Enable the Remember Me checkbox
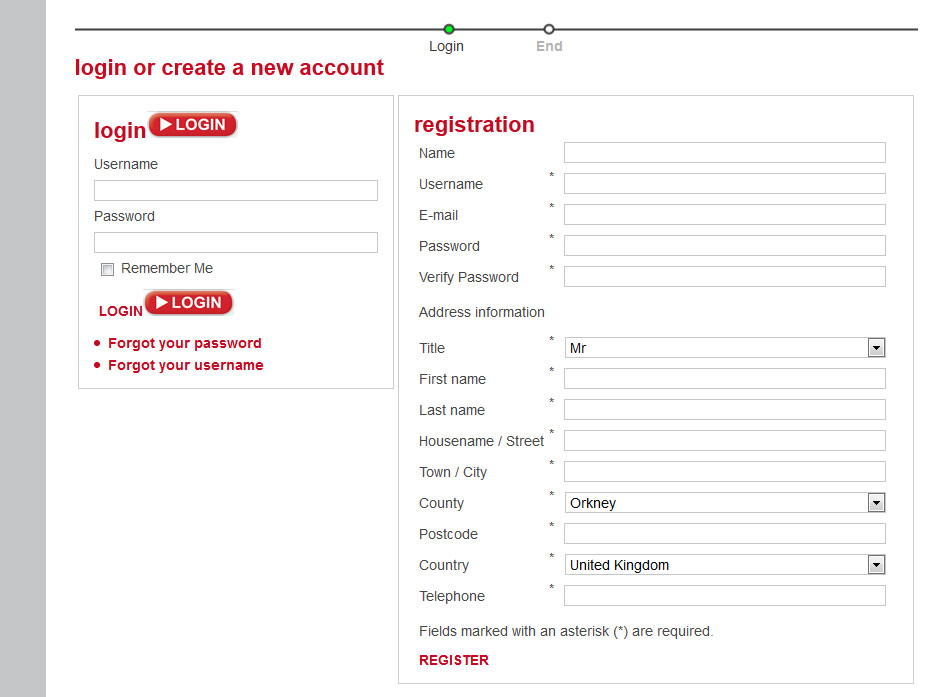Viewport: 935px width, 697px height. pos(107,269)
